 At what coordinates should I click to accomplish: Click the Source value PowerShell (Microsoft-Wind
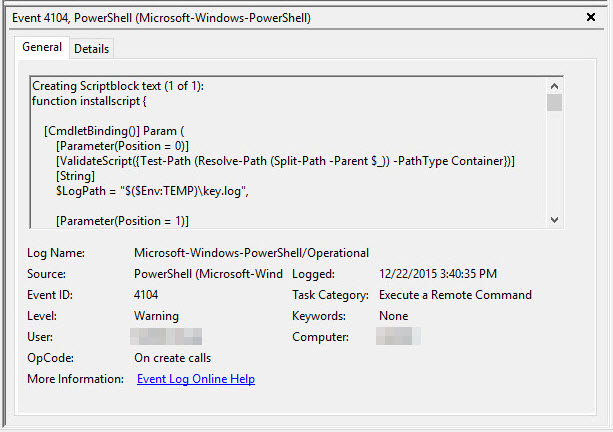(x=208, y=274)
